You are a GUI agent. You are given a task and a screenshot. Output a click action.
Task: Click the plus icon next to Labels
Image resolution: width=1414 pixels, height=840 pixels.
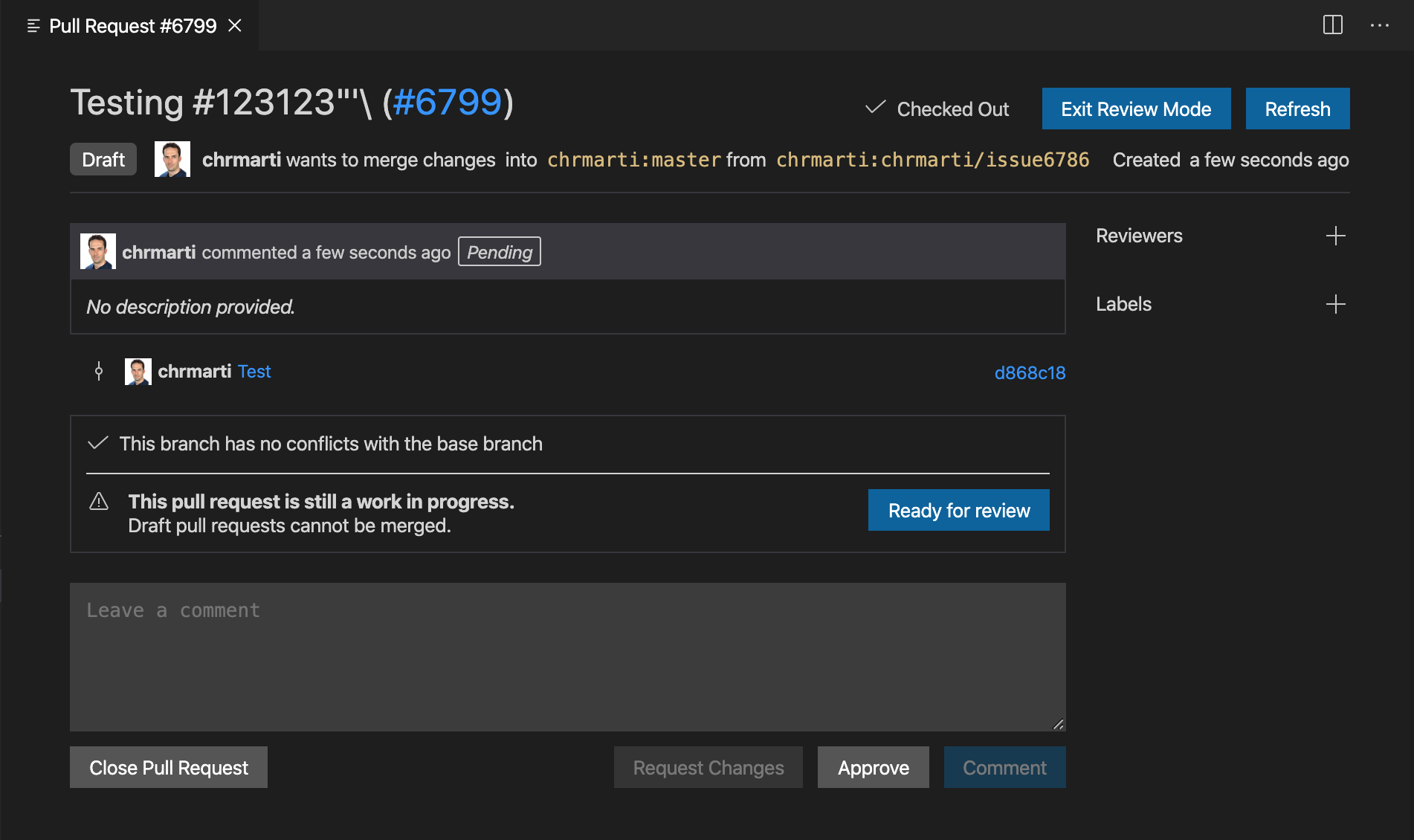click(1336, 303)
